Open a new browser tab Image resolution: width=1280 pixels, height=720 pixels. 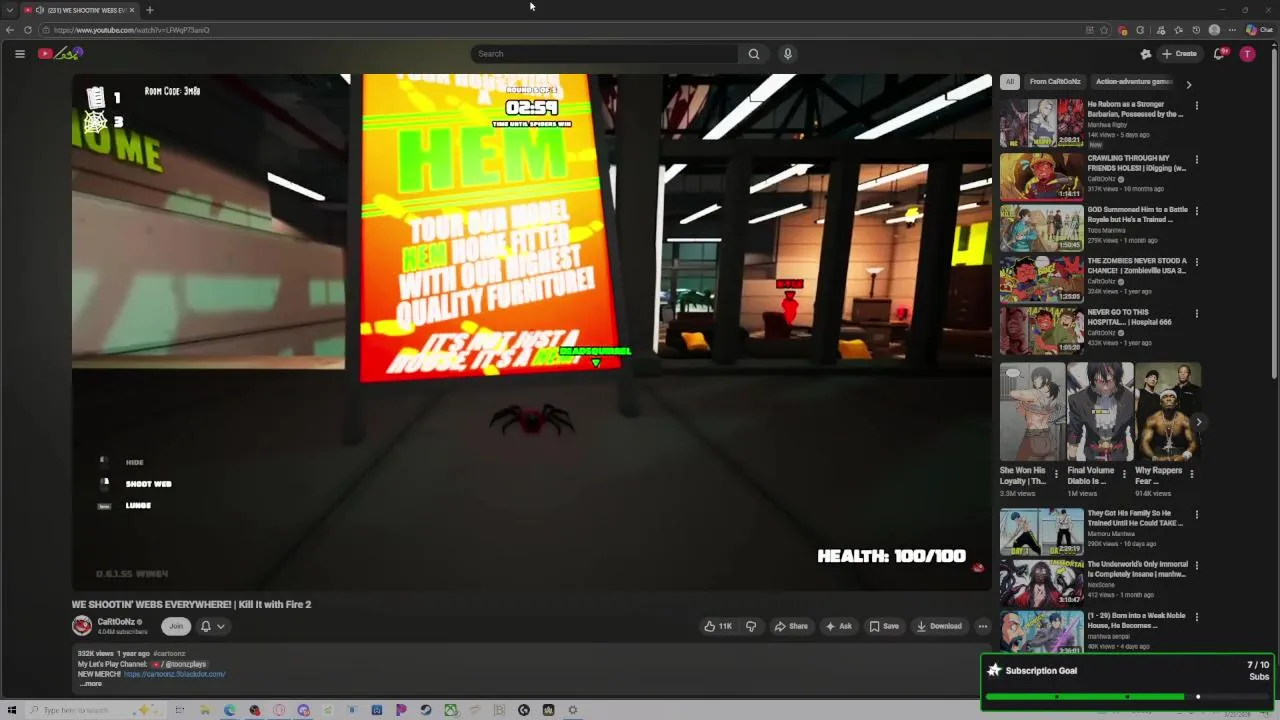point(150,10)
